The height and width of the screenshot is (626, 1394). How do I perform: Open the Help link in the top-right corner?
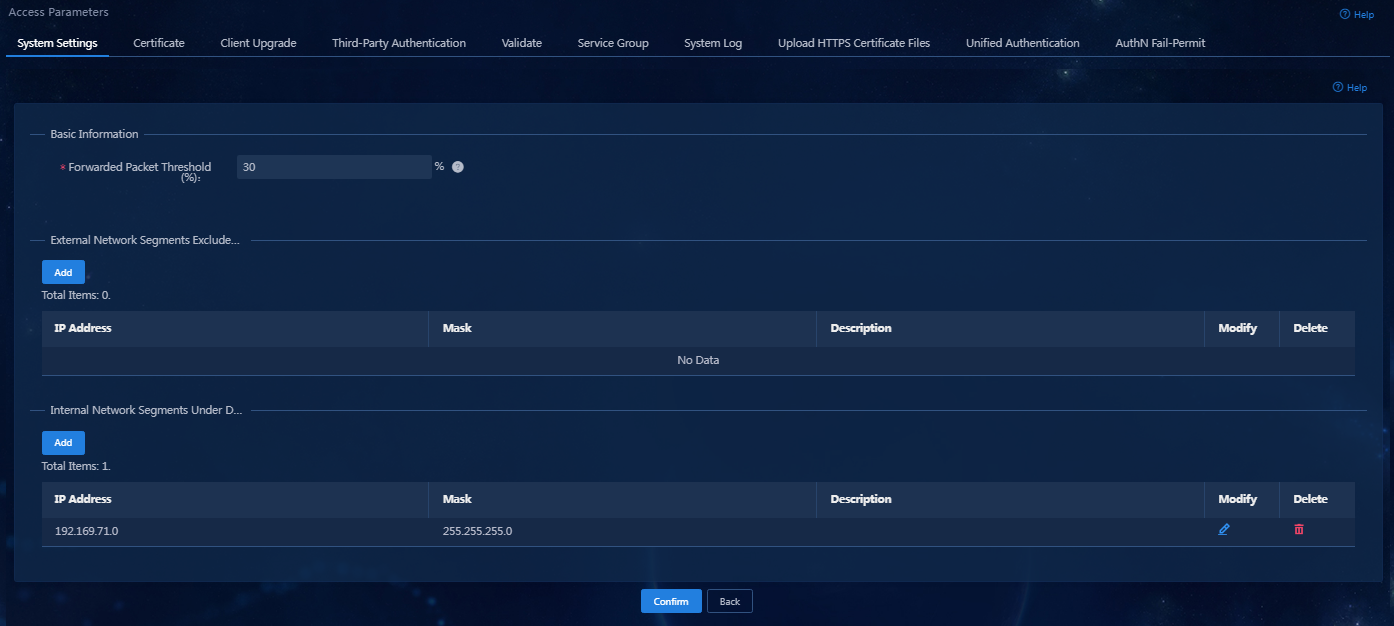pyautogui.click(x=1357, y=14)
